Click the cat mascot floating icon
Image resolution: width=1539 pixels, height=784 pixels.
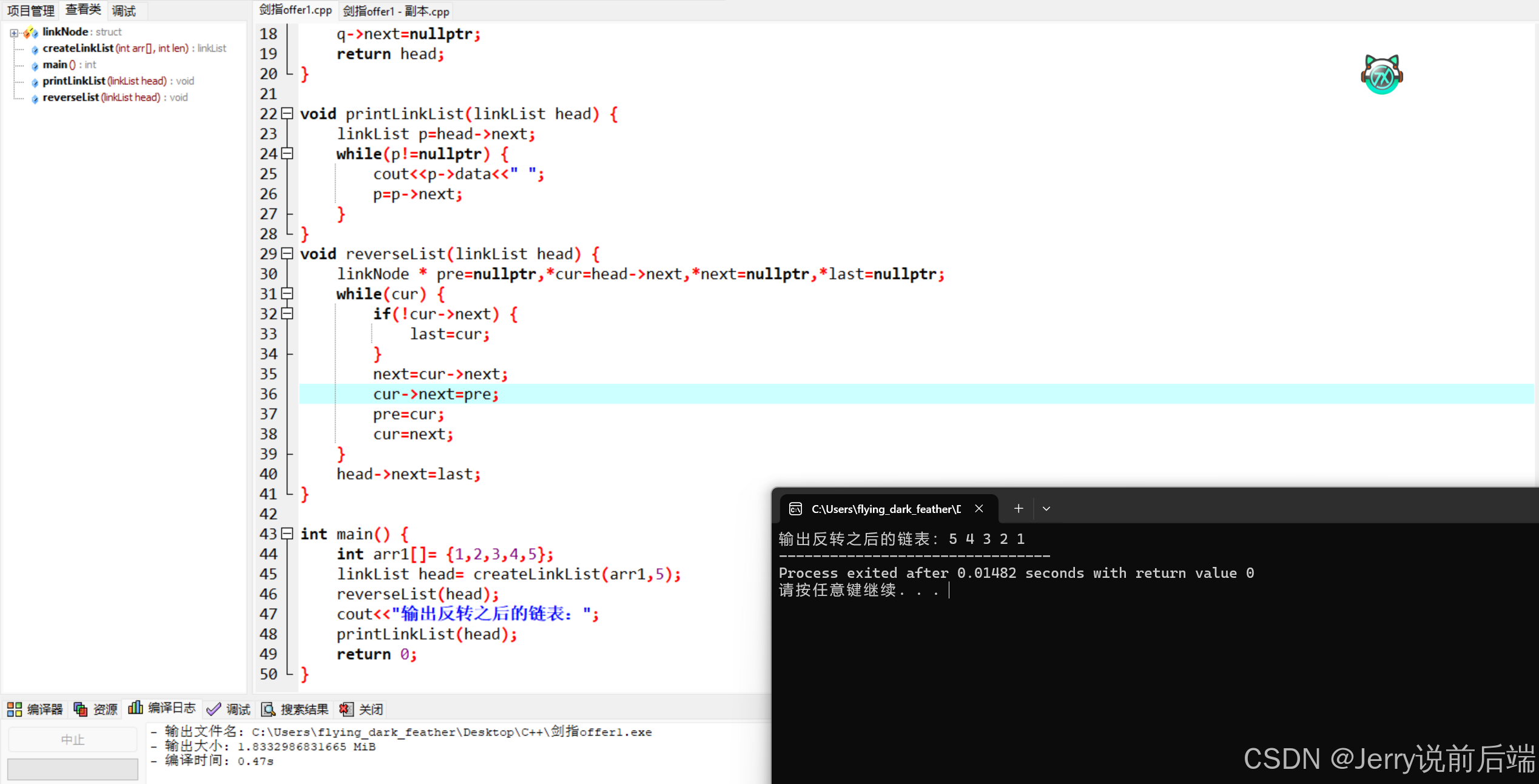click(1381, 75)
